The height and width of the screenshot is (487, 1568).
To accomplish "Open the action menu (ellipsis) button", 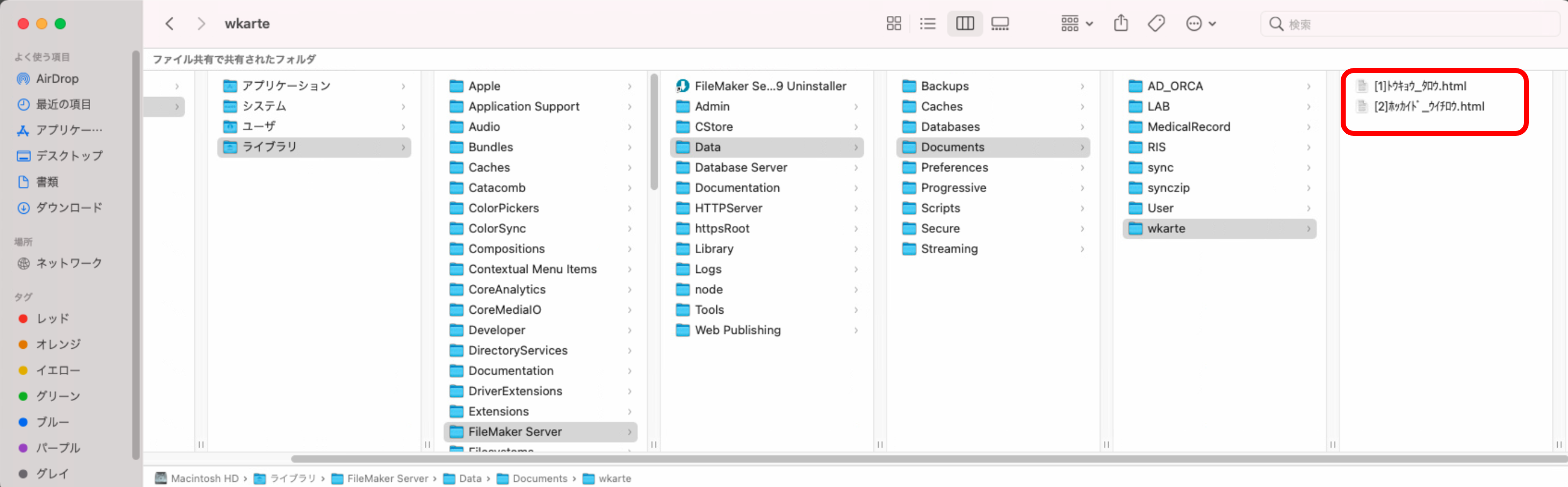I will tap(1200, 24).
